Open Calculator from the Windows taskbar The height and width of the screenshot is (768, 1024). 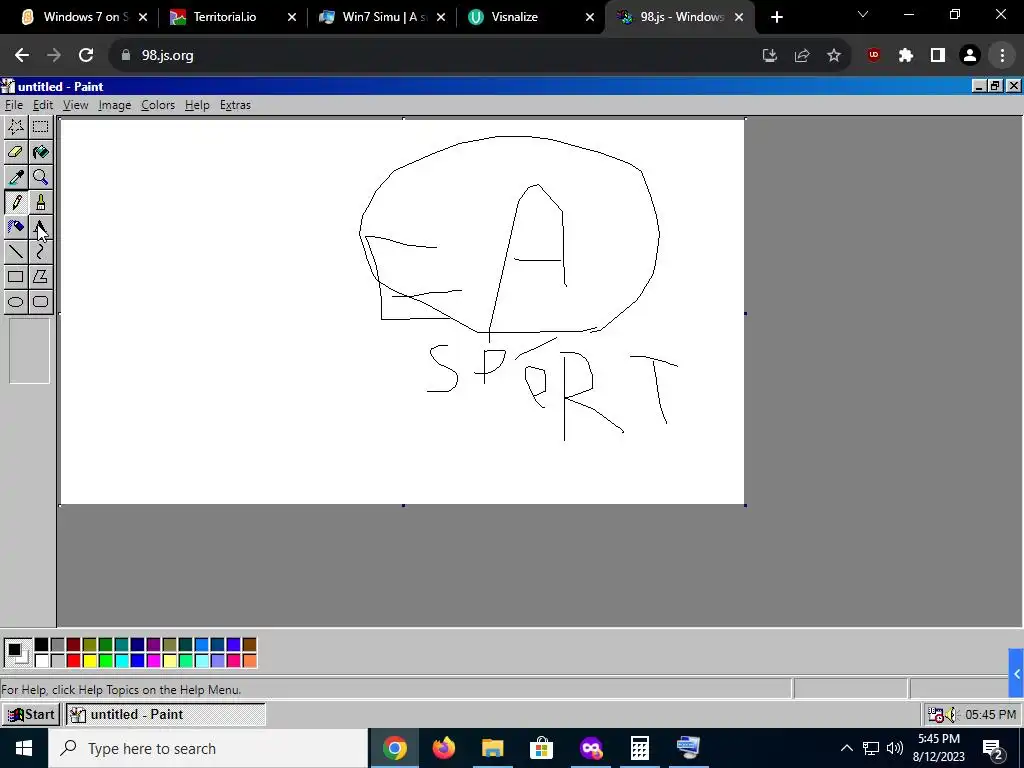click(x=639, y=748)
